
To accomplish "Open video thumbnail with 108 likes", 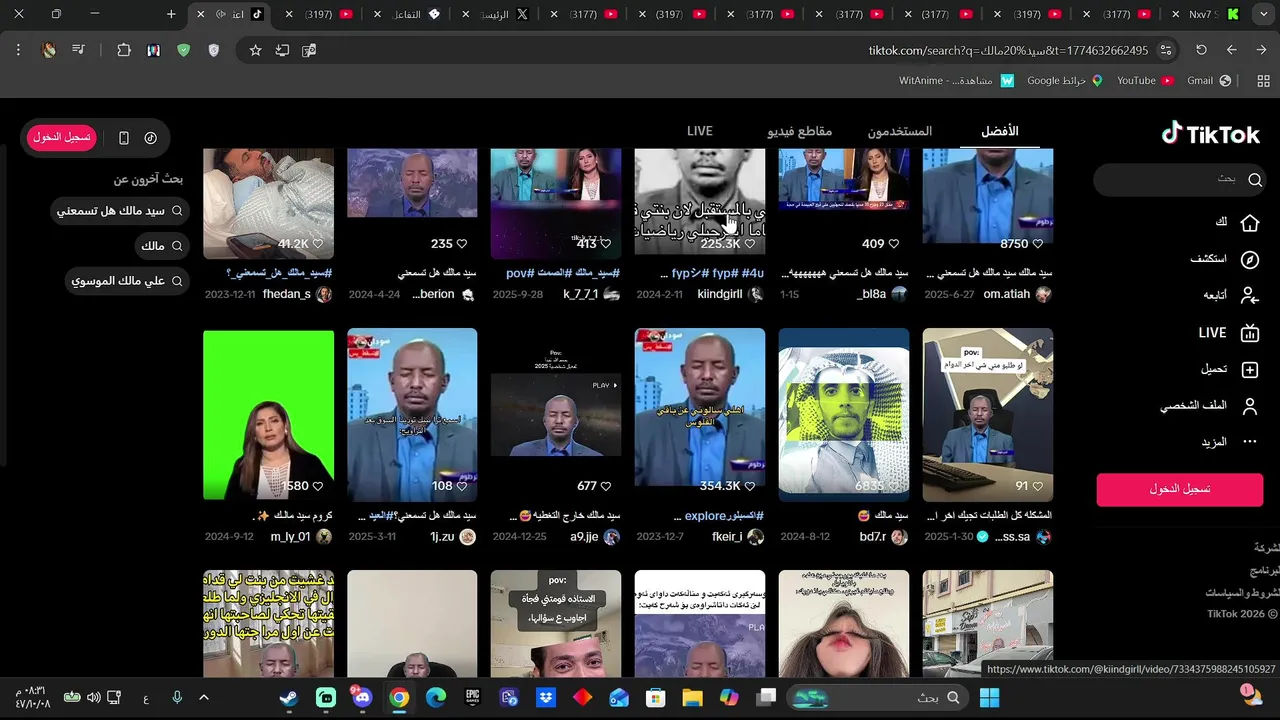I will click(412, 414).
